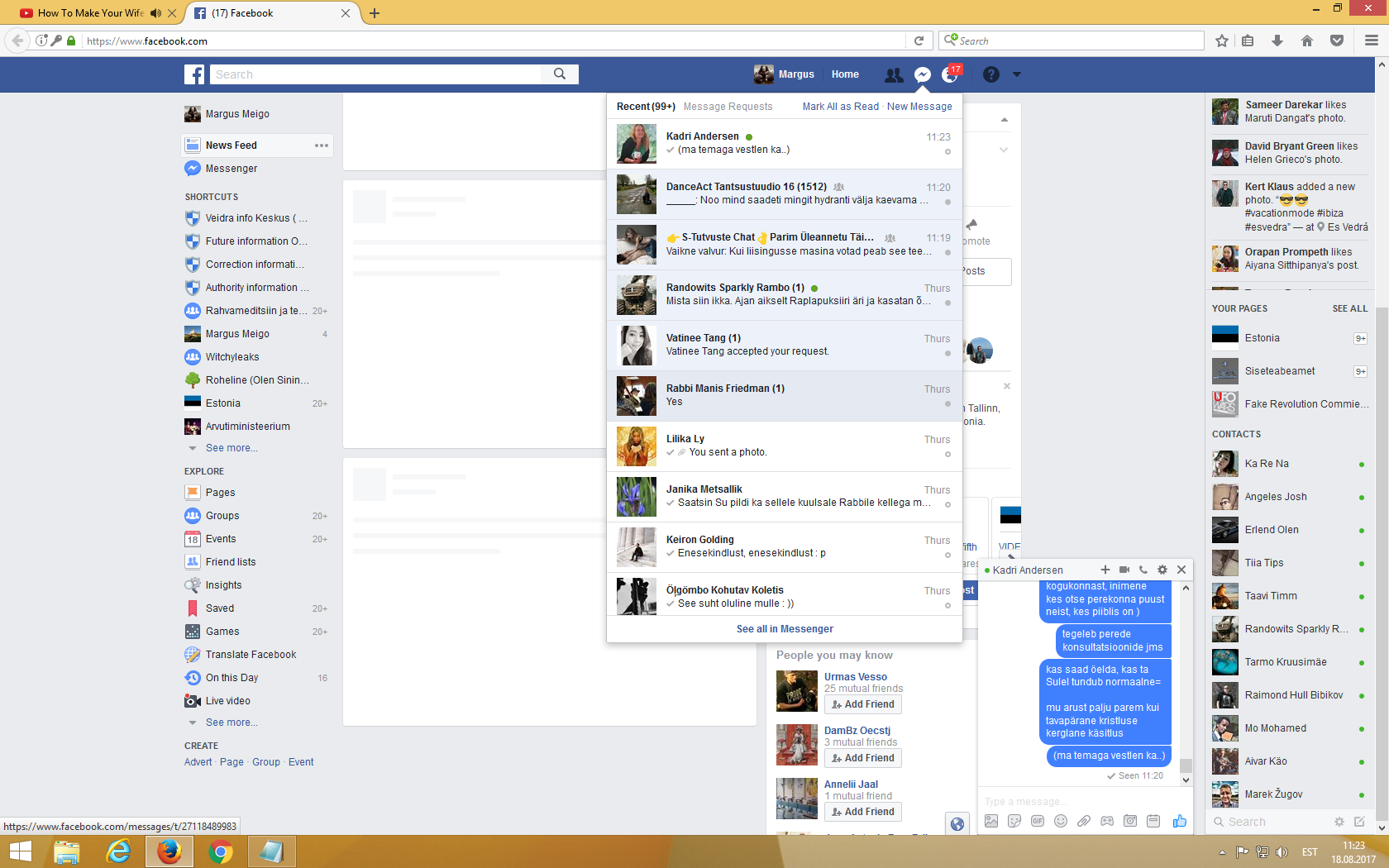Open the camera icon in chat toolbar

[x=1130, y=821]
